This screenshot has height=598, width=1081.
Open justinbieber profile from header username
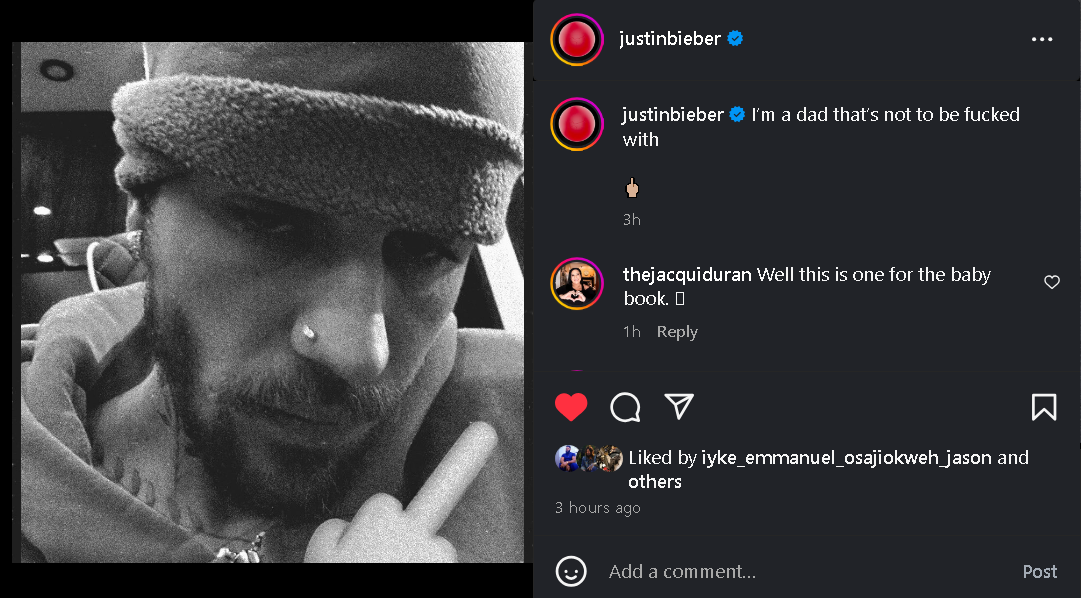tap(669, 39)
